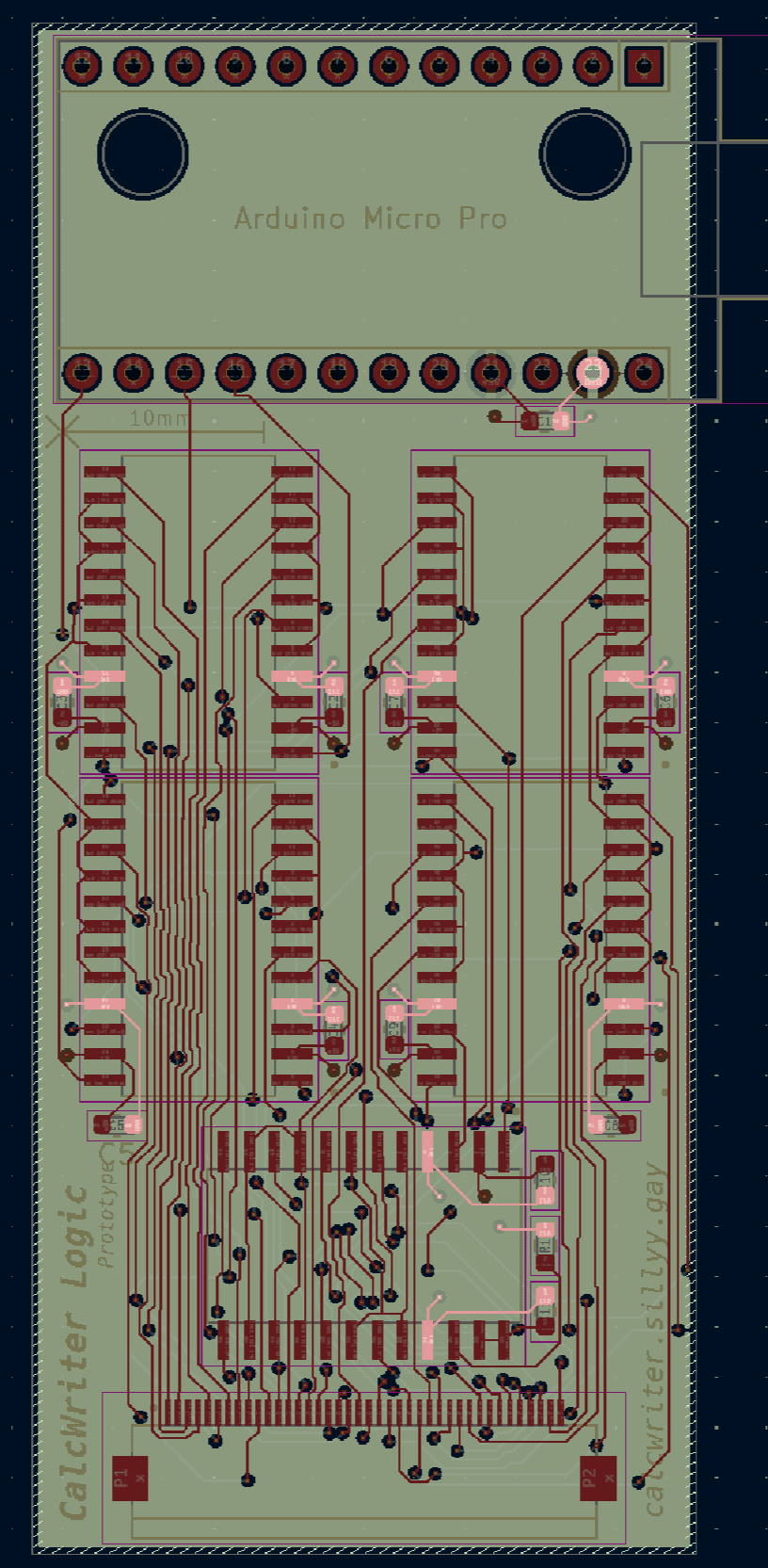Click the right mounting hole
The height and width of the screenshot is (1568, 768).
click(585, 154)
